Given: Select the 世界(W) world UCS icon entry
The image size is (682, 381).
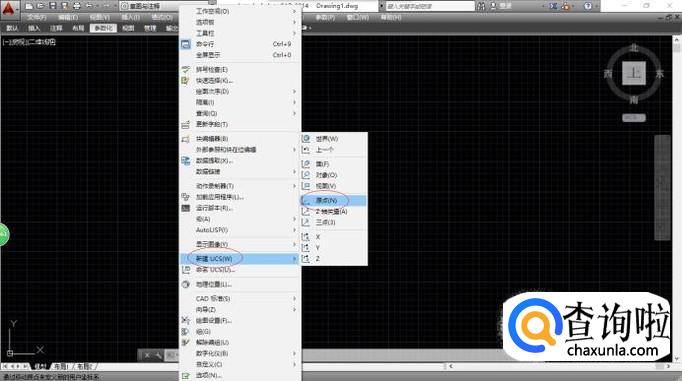Looking at the screenshot, I should point(306,138).
